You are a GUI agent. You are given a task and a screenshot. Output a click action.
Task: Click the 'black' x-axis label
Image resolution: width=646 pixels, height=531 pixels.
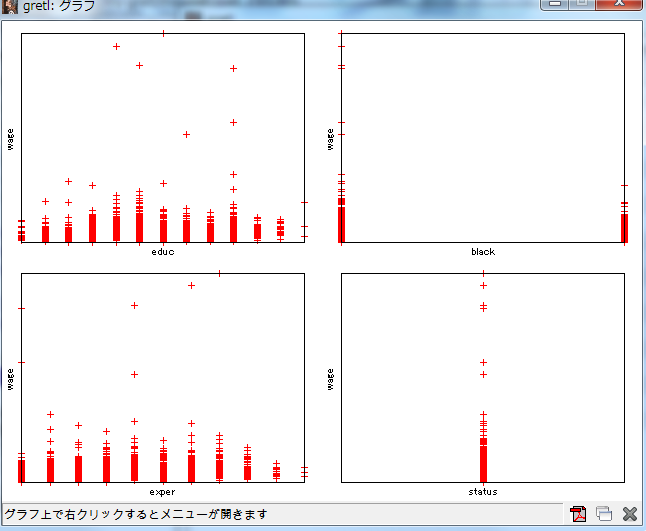point(483,252)
